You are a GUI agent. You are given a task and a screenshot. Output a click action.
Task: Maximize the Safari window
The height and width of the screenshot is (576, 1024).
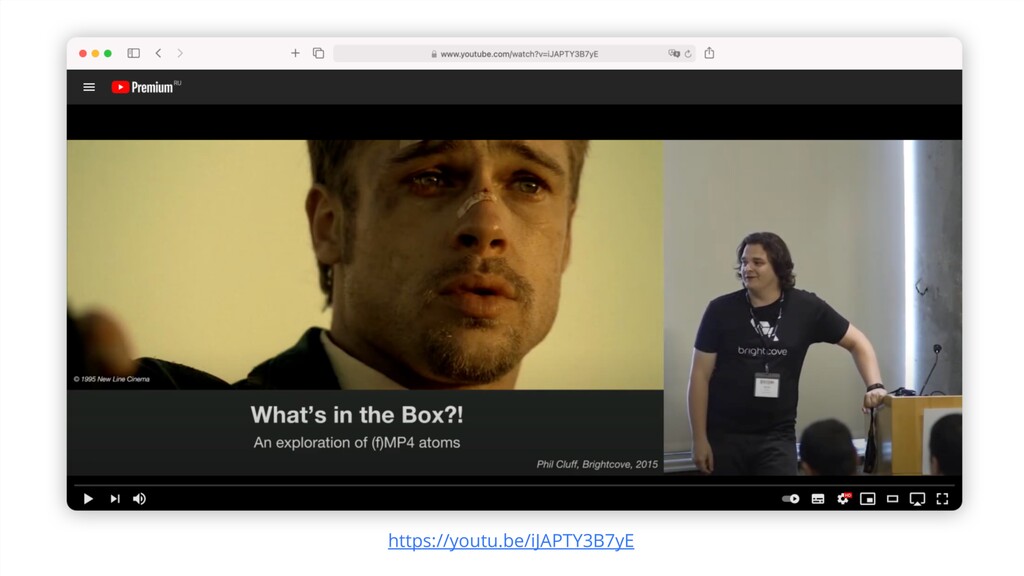[108, 54]
